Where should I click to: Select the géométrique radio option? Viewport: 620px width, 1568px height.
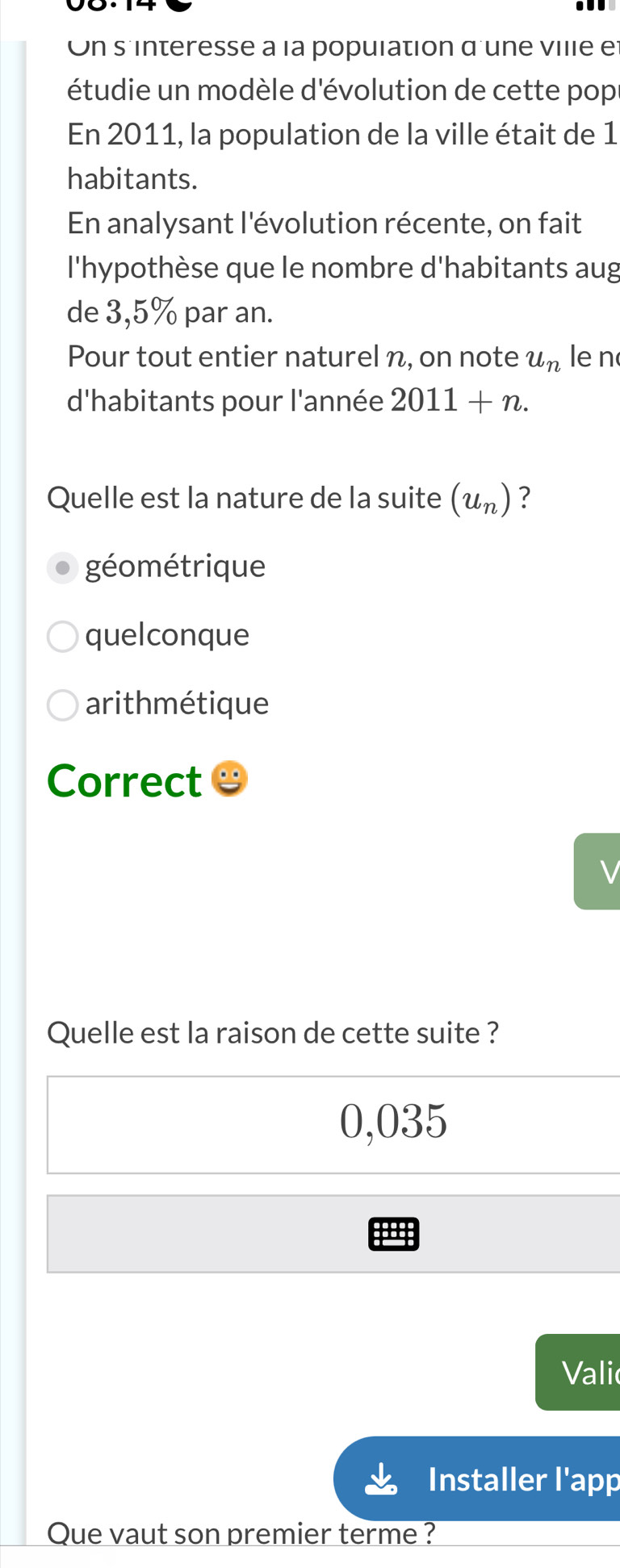tap(63, 568)
